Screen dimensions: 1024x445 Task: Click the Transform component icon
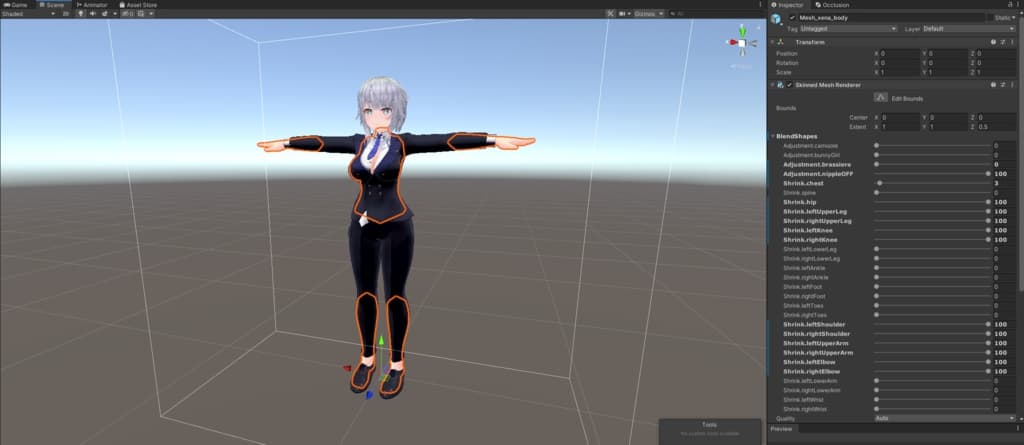tap(780, 42)
